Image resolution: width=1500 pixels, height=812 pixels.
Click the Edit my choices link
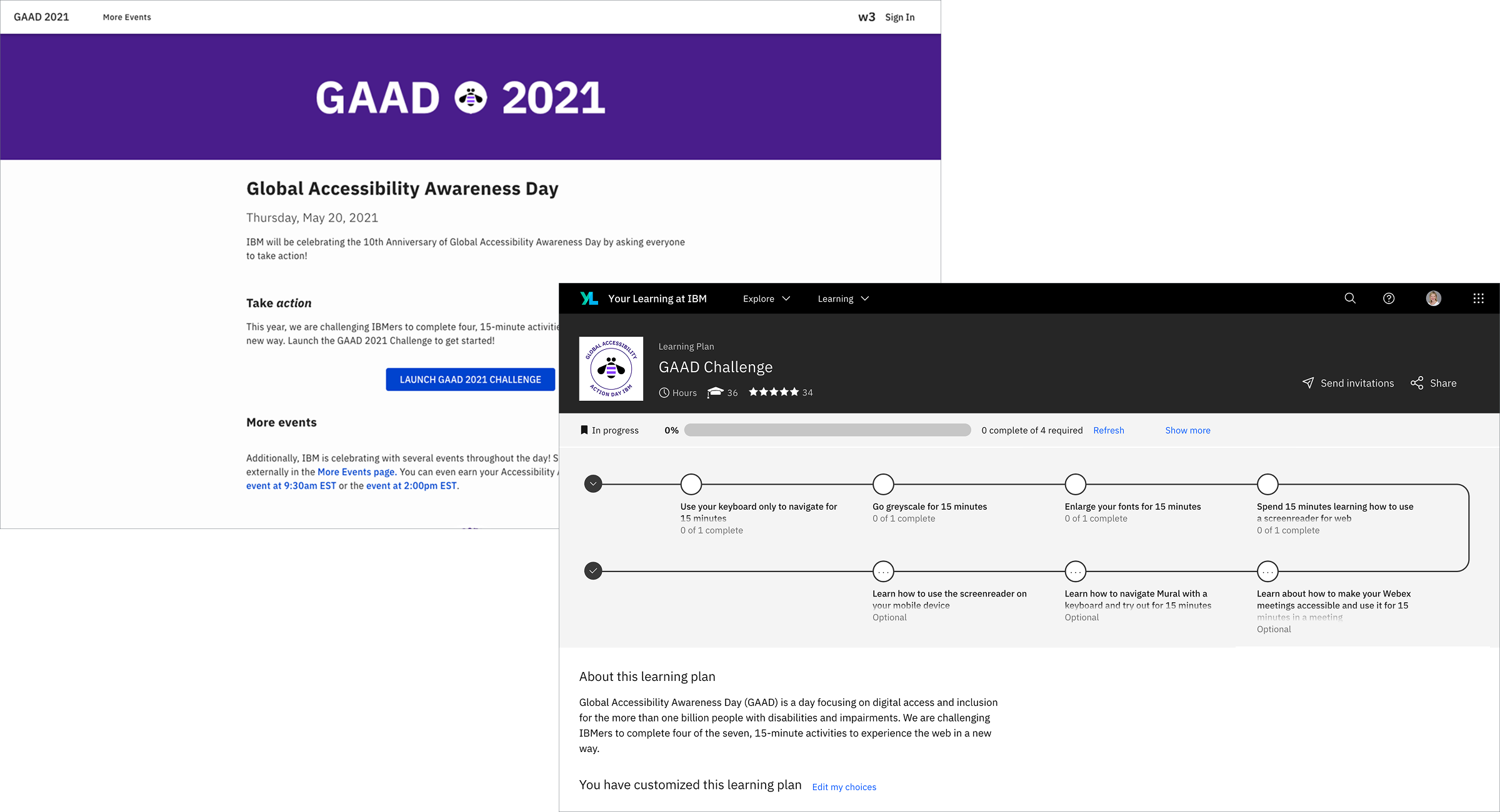[x=844, y=787]
